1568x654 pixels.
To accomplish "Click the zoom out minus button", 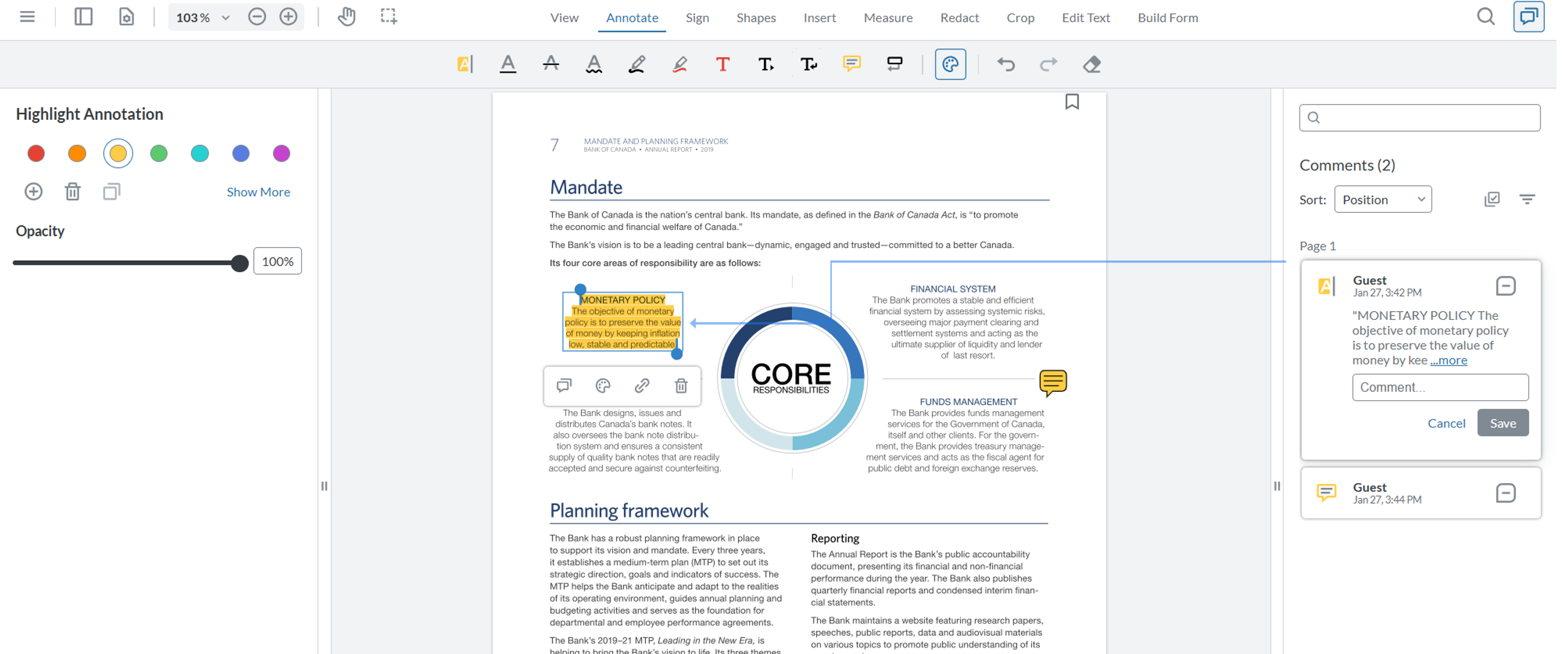I will point(257,17).
